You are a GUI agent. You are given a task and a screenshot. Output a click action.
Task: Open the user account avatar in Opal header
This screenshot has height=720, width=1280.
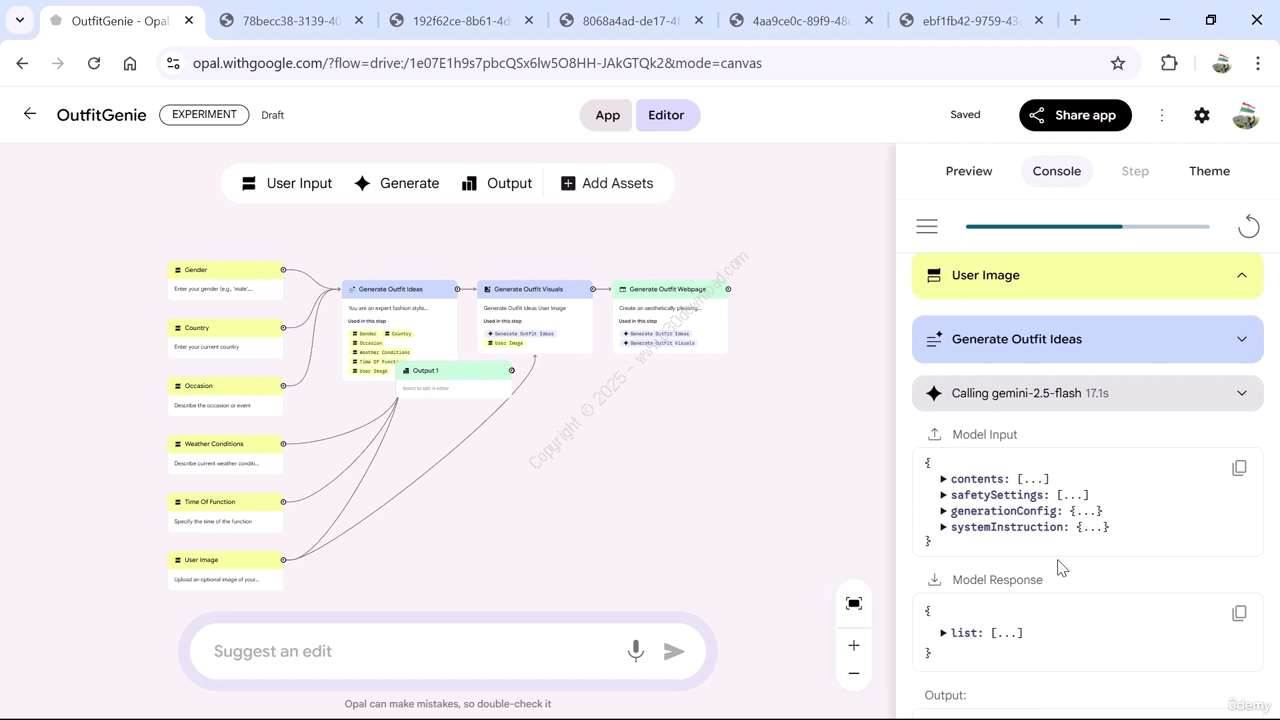tap(1245, 115)
